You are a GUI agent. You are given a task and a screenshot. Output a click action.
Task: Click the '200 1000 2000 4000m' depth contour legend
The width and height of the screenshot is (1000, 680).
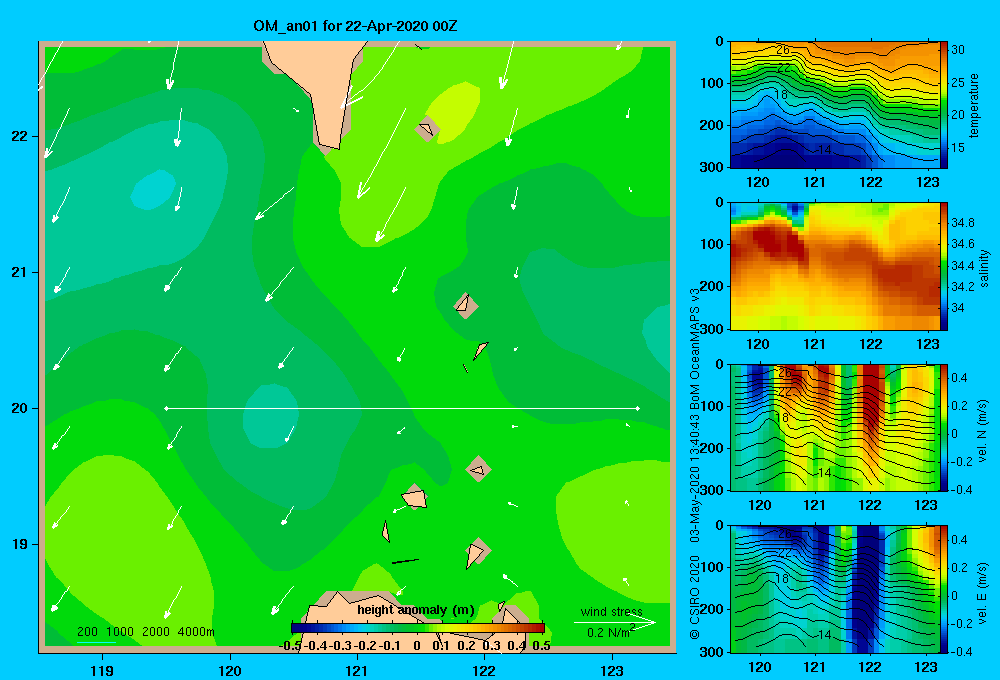click(x=145, y=632)
